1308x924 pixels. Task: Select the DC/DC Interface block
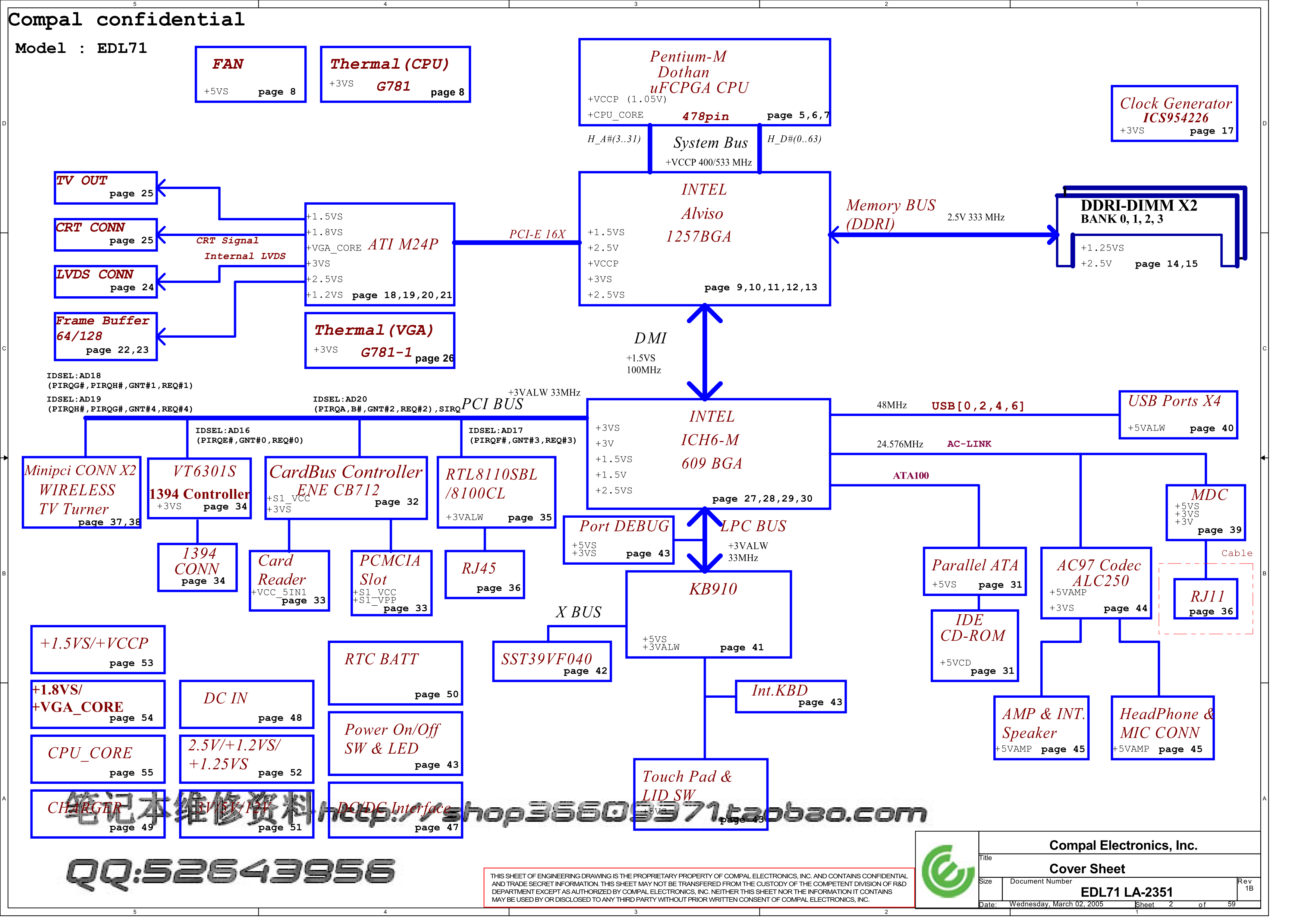pos(395,810)
